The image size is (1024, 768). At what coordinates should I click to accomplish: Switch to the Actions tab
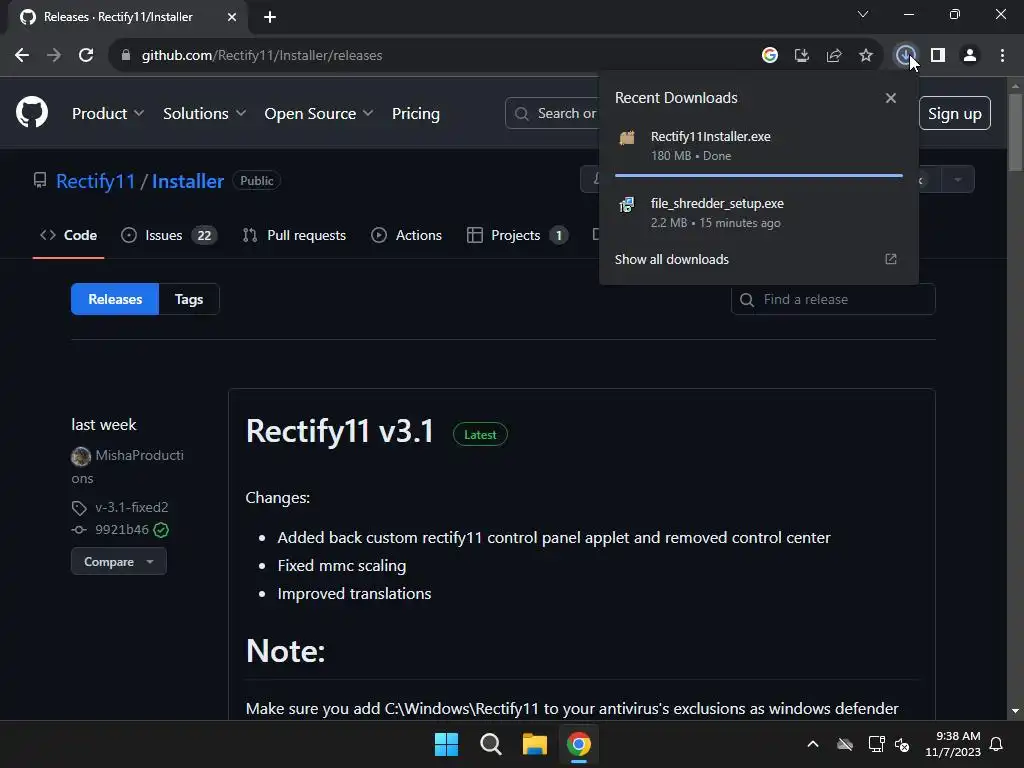pos(406,235)
